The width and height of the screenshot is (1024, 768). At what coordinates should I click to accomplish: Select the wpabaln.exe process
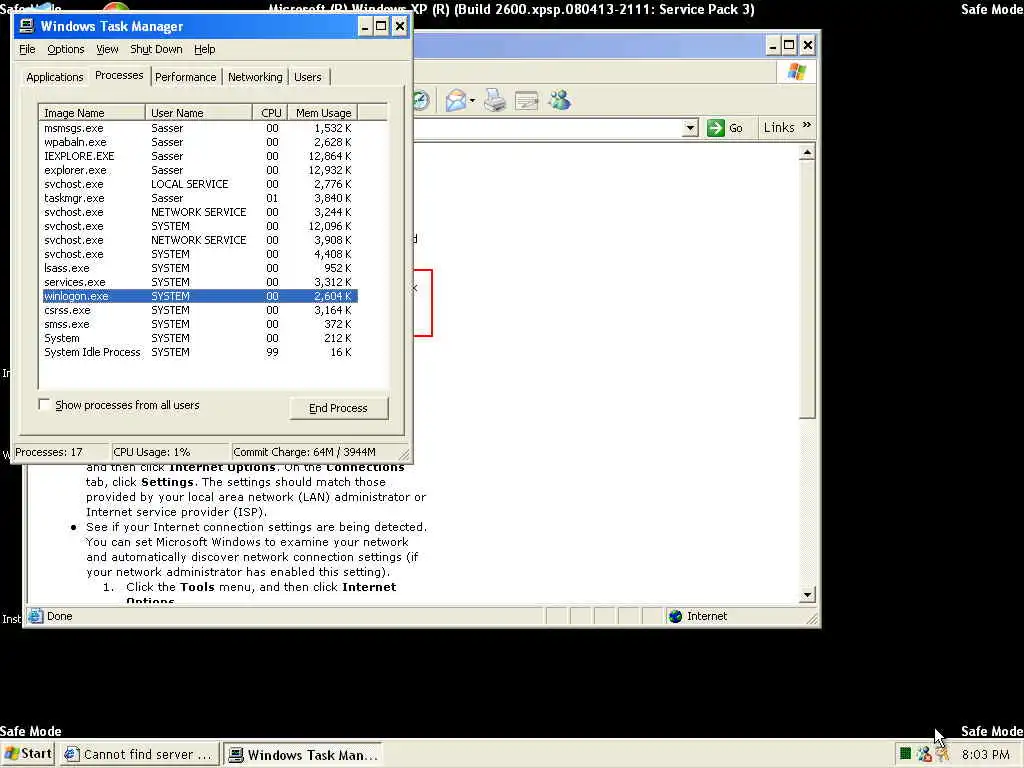[199, 142]
